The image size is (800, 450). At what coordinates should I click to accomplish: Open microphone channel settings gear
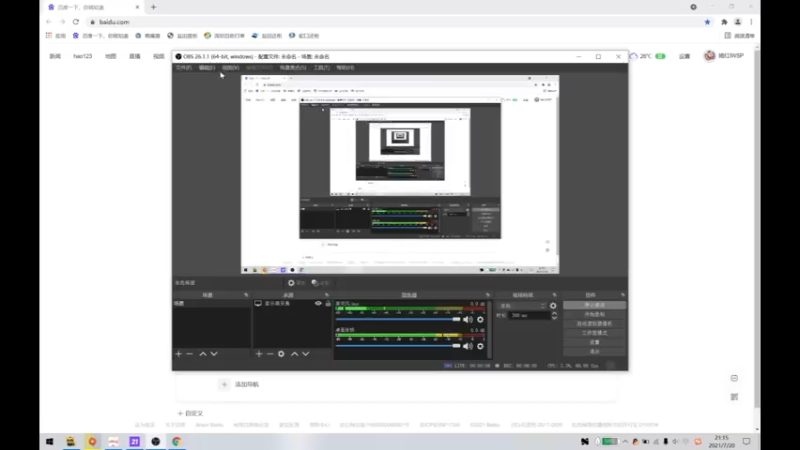(x=480, y=319)
